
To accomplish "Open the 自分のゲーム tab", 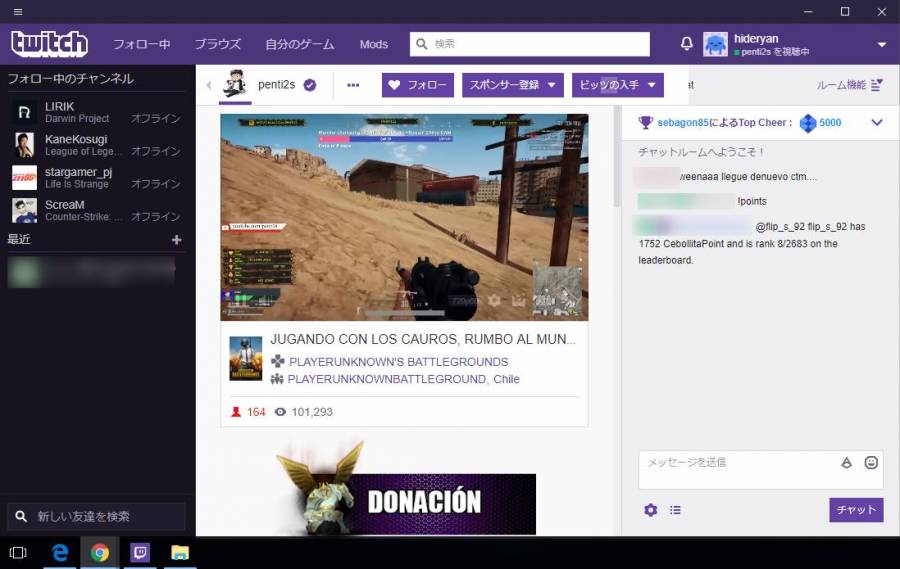I will (299, 44).
